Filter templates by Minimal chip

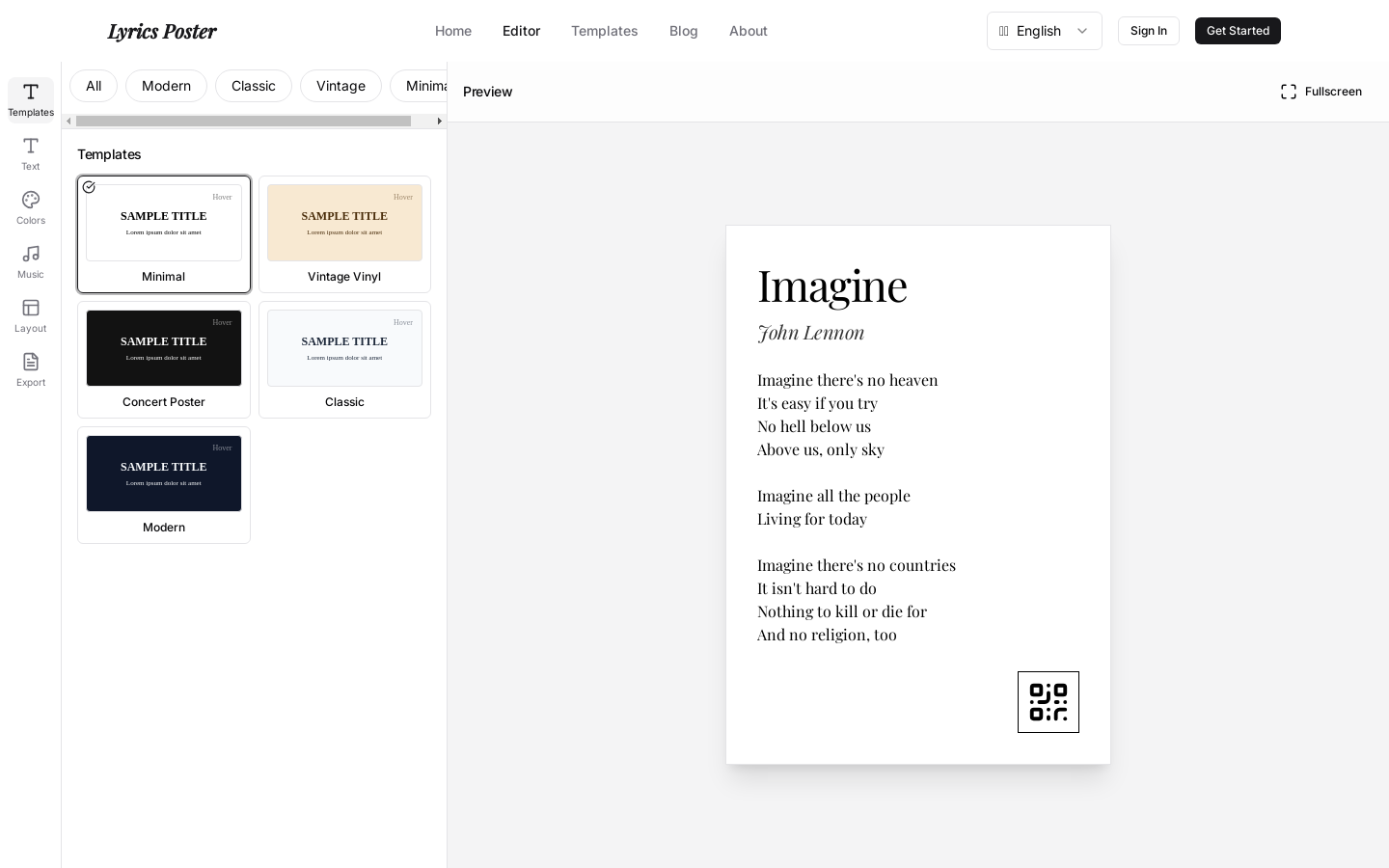point(420,86)
